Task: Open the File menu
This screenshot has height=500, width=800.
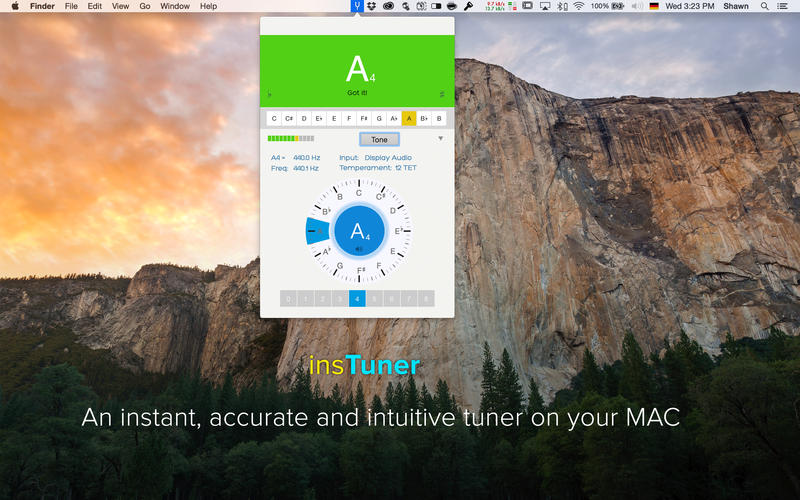Action: coord(71,6)
